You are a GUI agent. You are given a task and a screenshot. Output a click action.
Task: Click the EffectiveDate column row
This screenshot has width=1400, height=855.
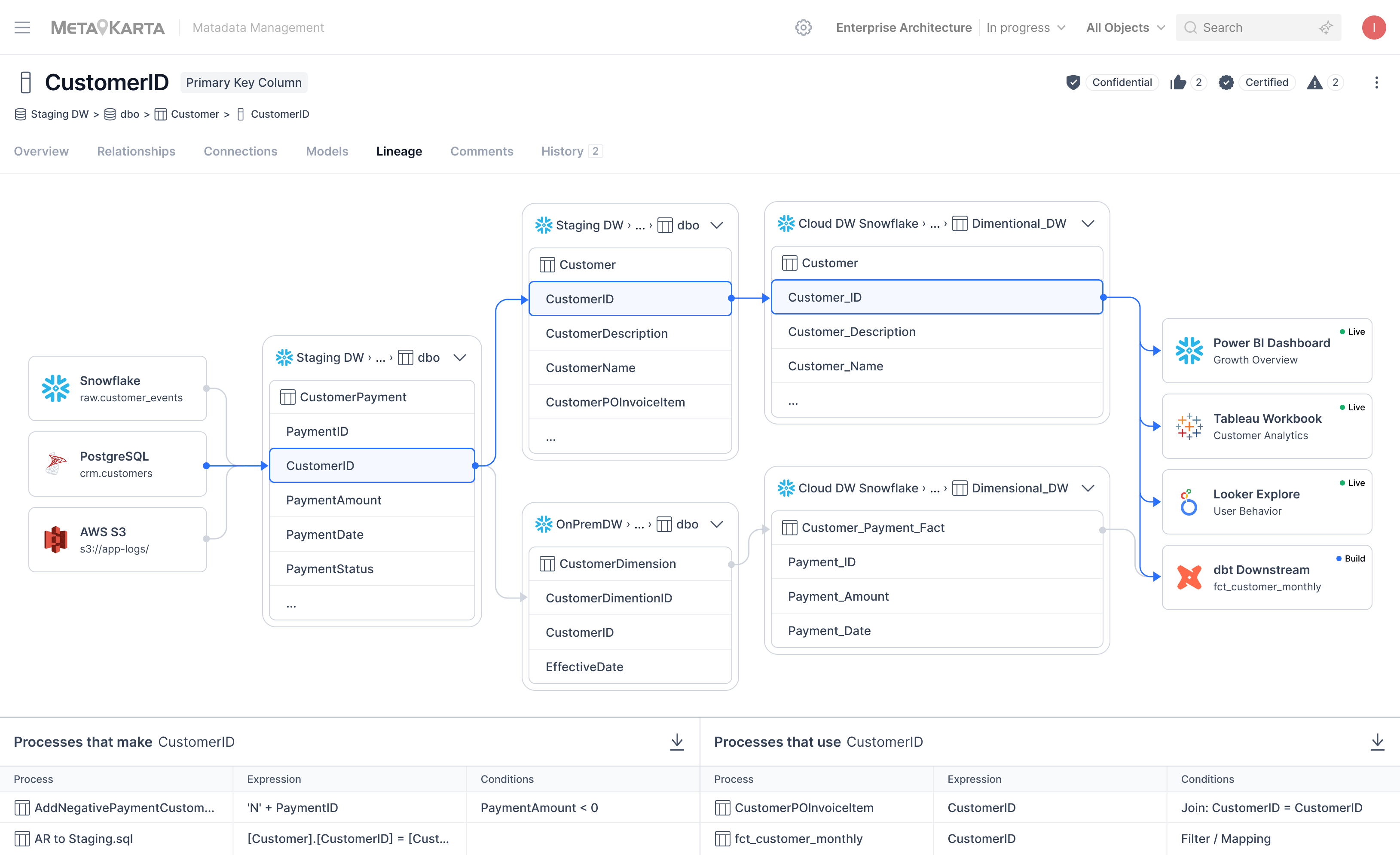630,667
